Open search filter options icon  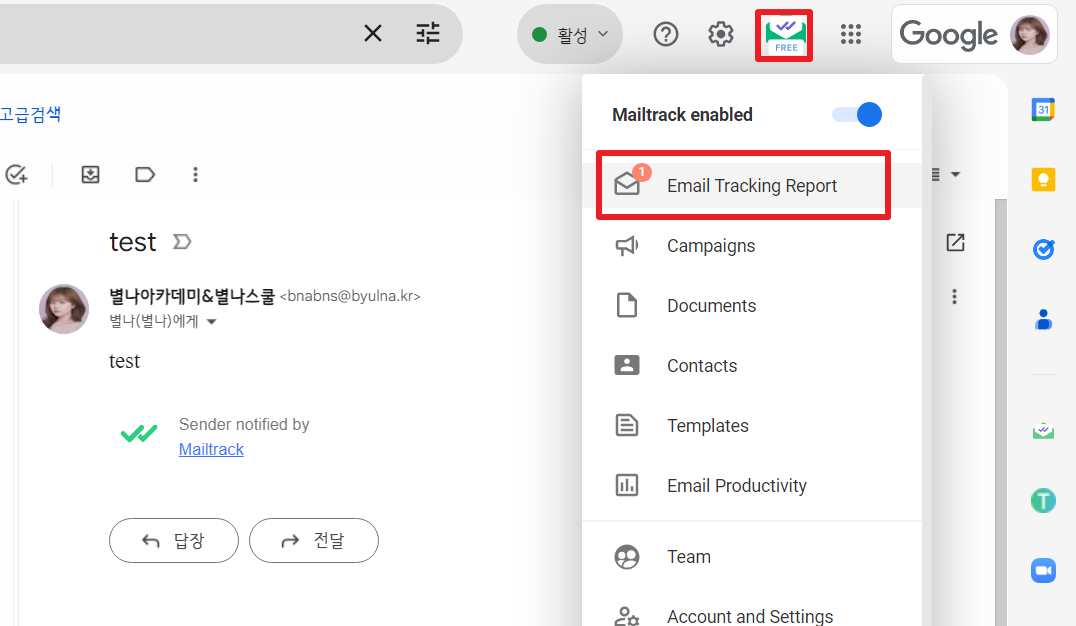428,33
